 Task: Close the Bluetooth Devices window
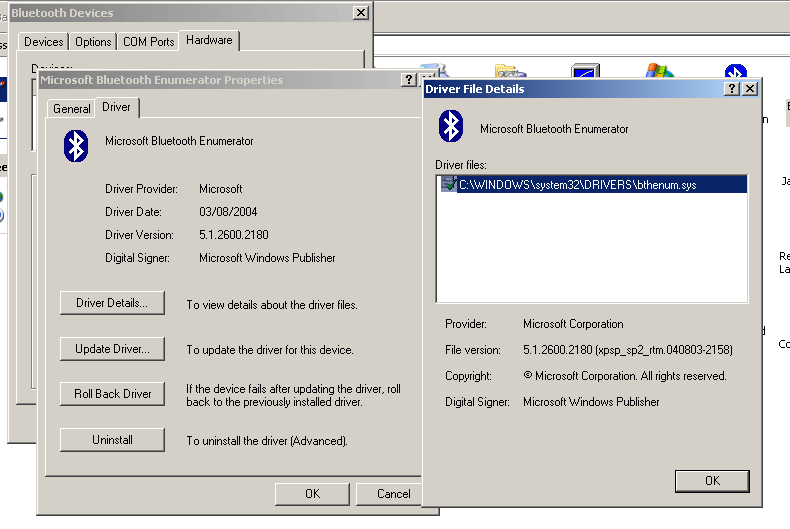361,13
